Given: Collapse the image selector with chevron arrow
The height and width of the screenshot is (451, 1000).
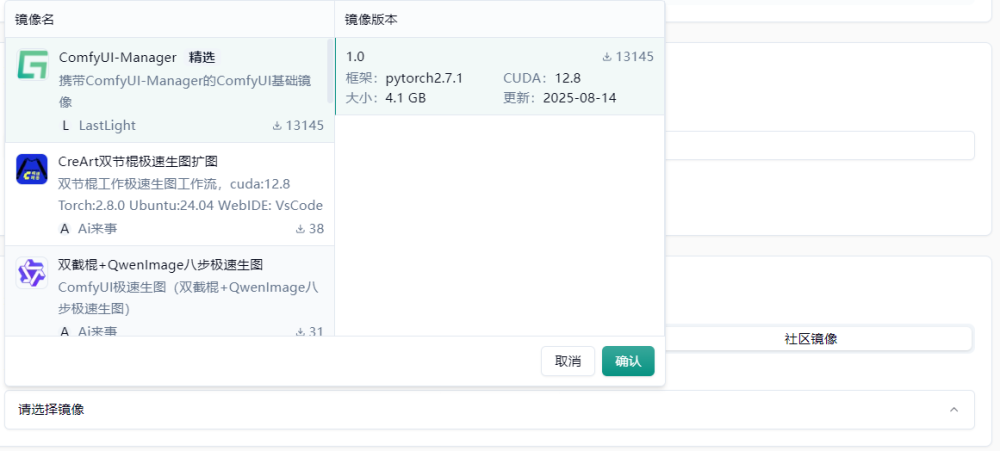Looking at the screenshot, I should [954, 410].
